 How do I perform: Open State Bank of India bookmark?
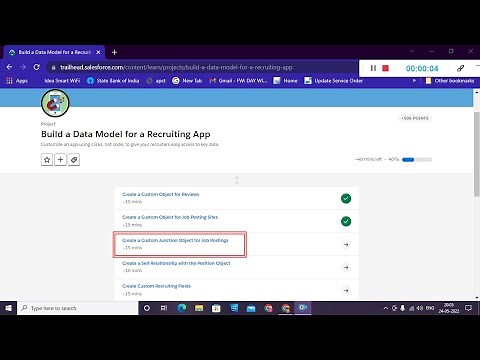[113, 81]
